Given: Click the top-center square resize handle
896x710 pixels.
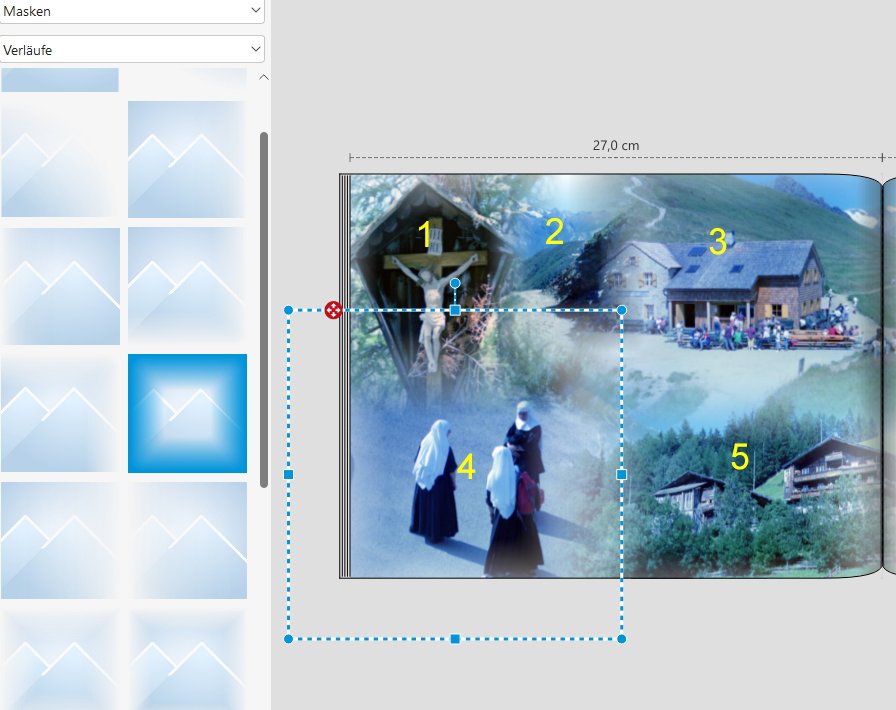Looking at the screenshot, I should click(455, 310).
